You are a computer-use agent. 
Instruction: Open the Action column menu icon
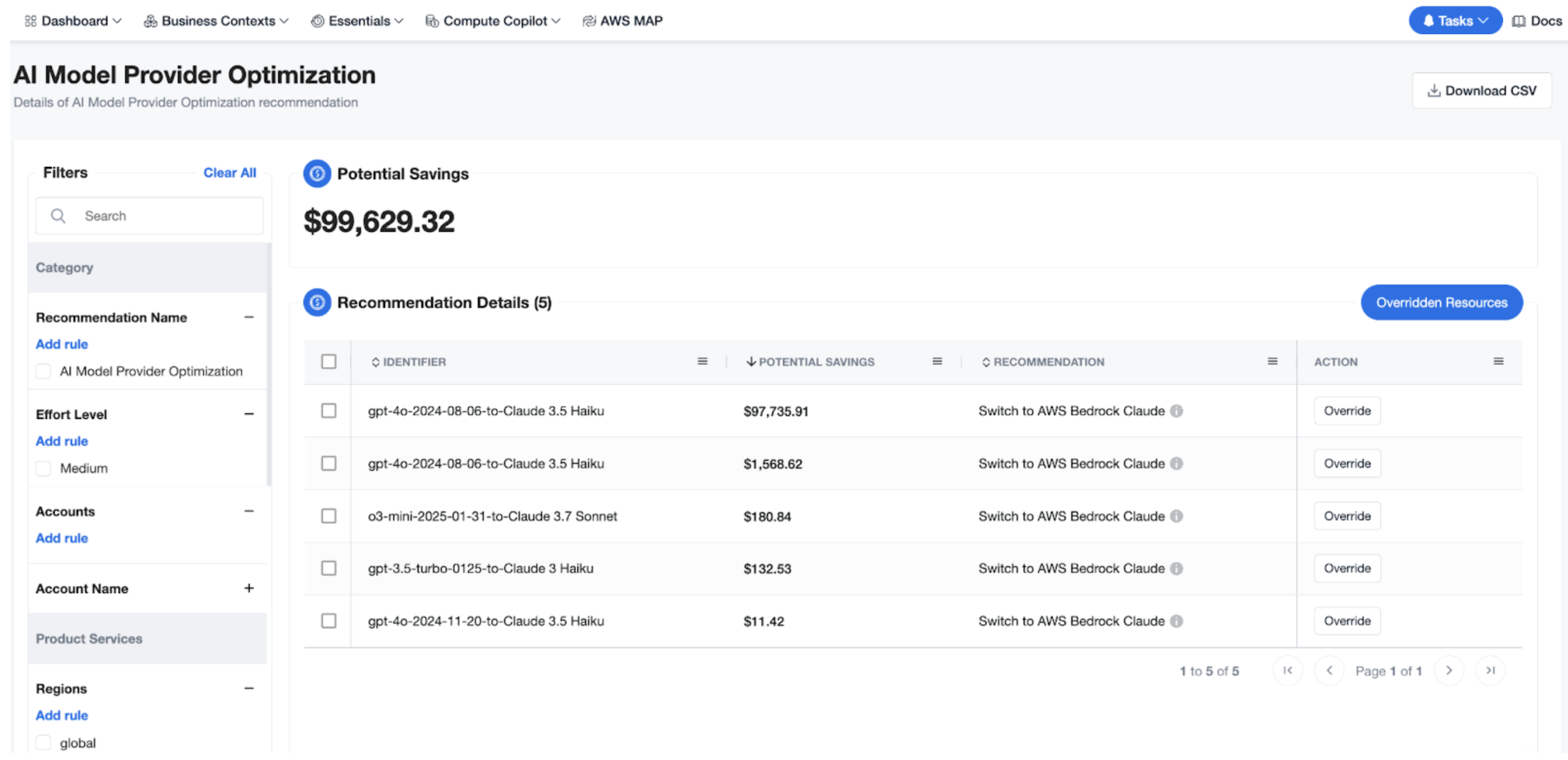1498,362
